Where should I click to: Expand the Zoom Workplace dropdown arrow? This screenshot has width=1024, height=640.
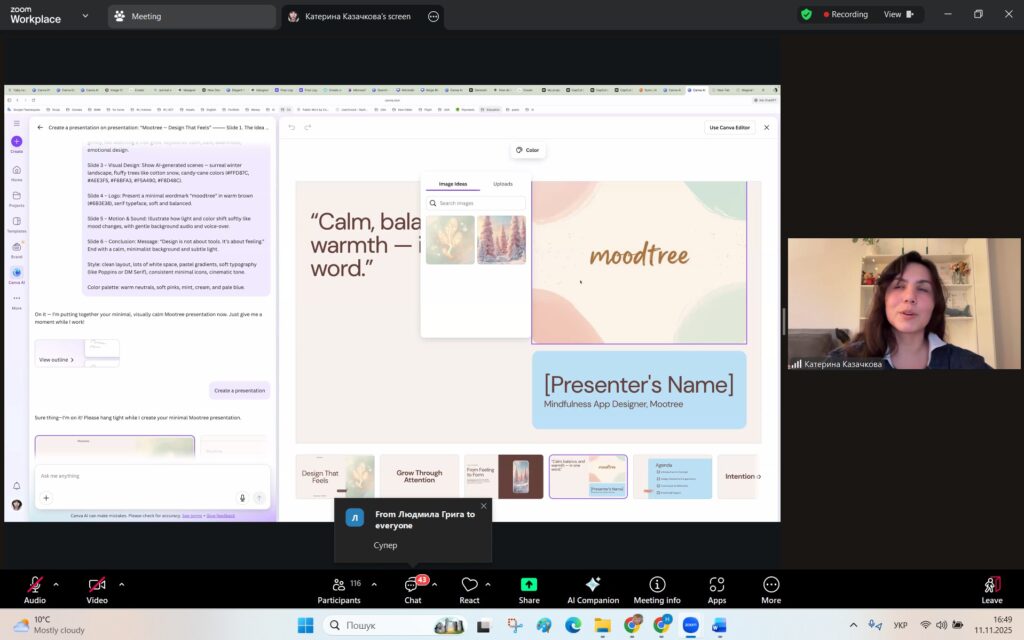point(85,16)
